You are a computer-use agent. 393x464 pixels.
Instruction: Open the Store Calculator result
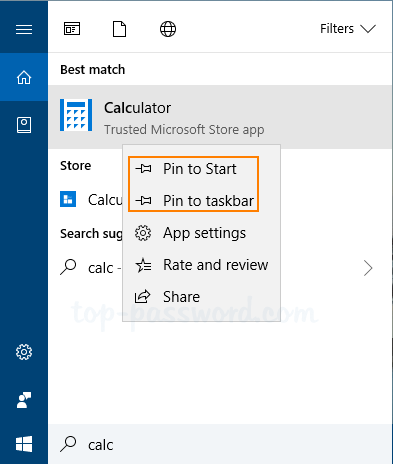point(91,200)
